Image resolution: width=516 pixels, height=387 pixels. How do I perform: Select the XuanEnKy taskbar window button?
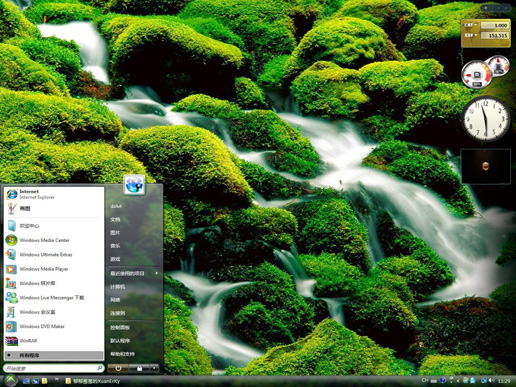pos(92,381)
